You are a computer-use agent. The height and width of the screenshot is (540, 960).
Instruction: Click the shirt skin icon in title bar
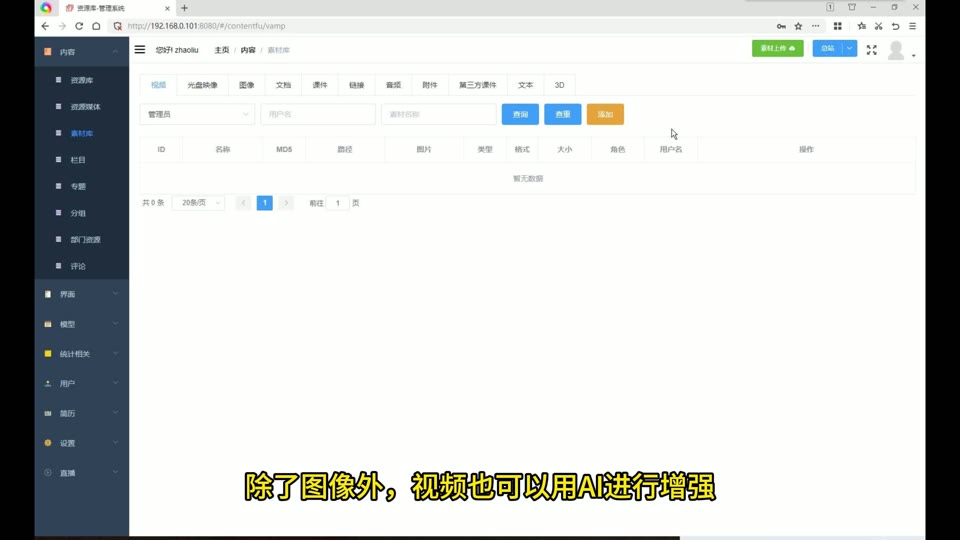(x=852, y=7)
